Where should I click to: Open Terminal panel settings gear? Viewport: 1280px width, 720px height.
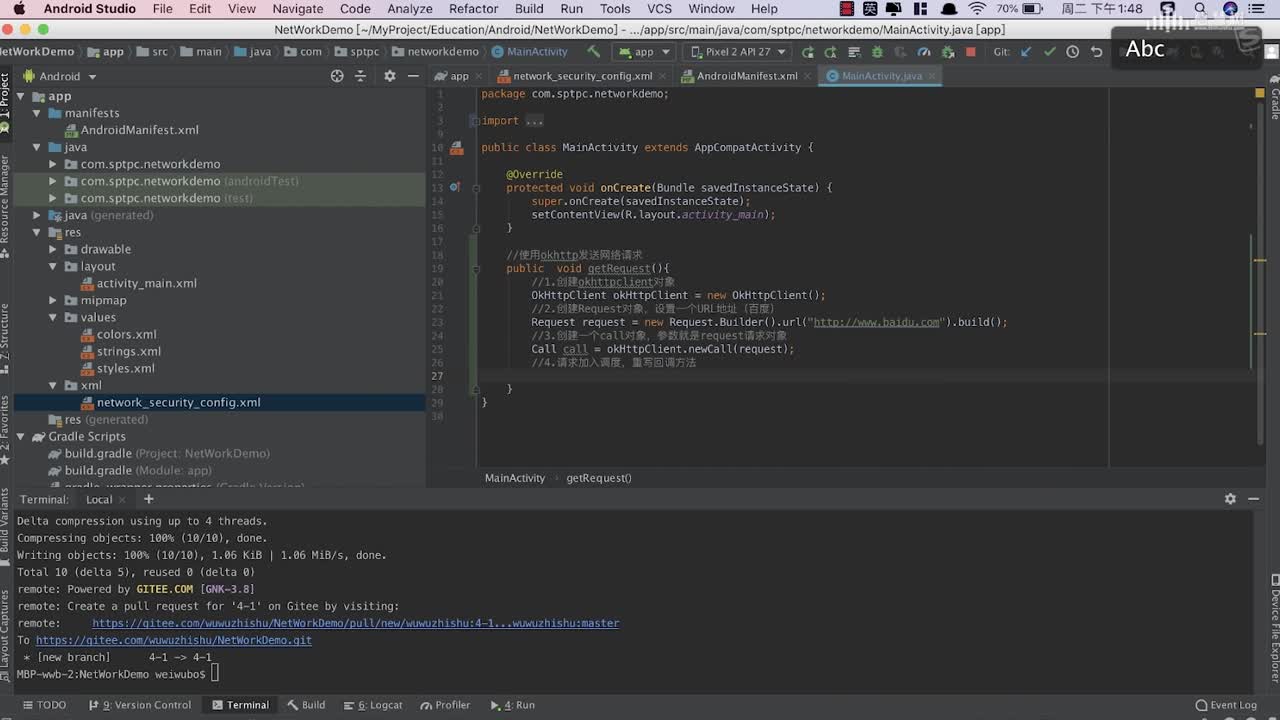click(x=1230, y=499)
